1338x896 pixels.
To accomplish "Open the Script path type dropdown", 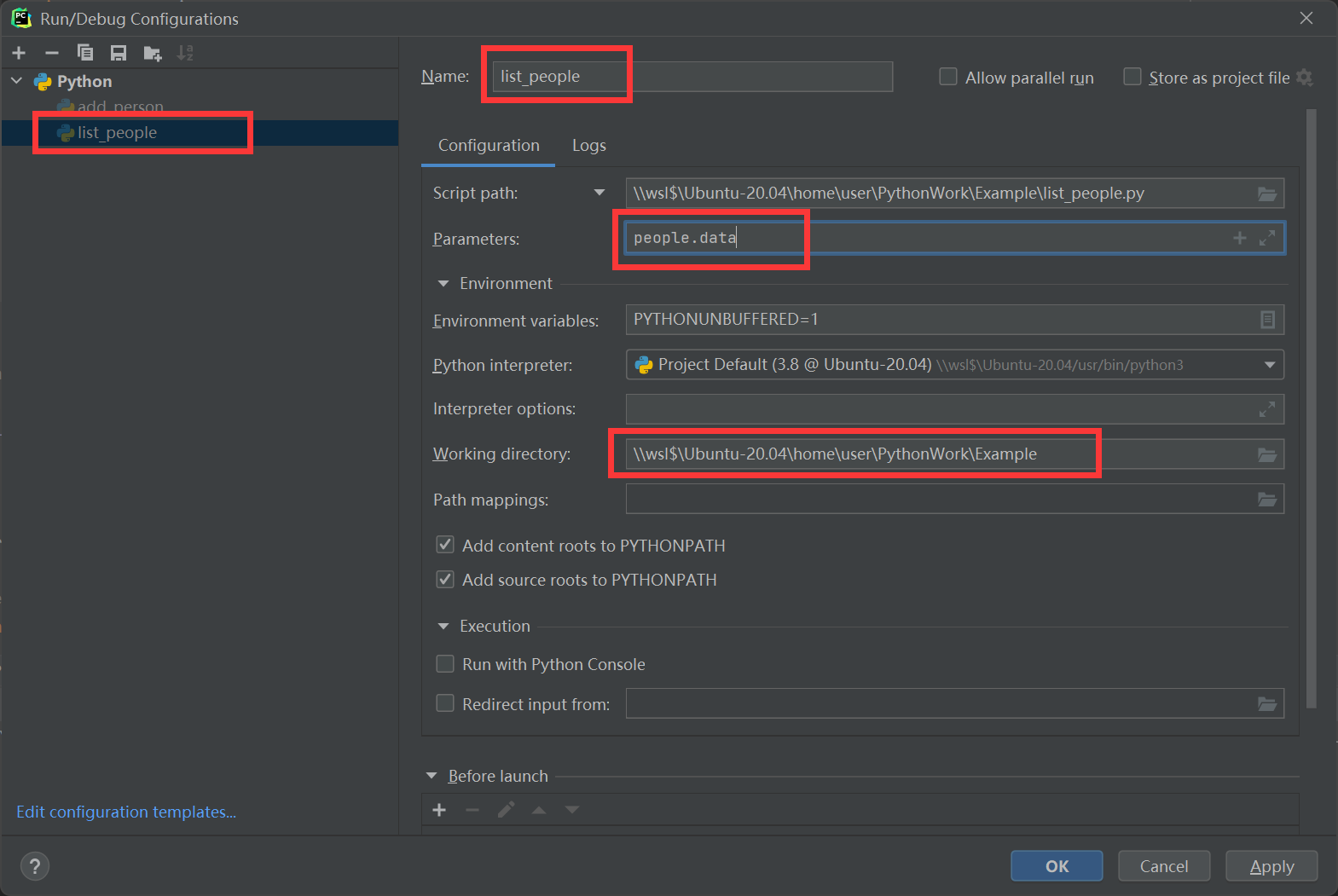I will (x=599, y=193).
